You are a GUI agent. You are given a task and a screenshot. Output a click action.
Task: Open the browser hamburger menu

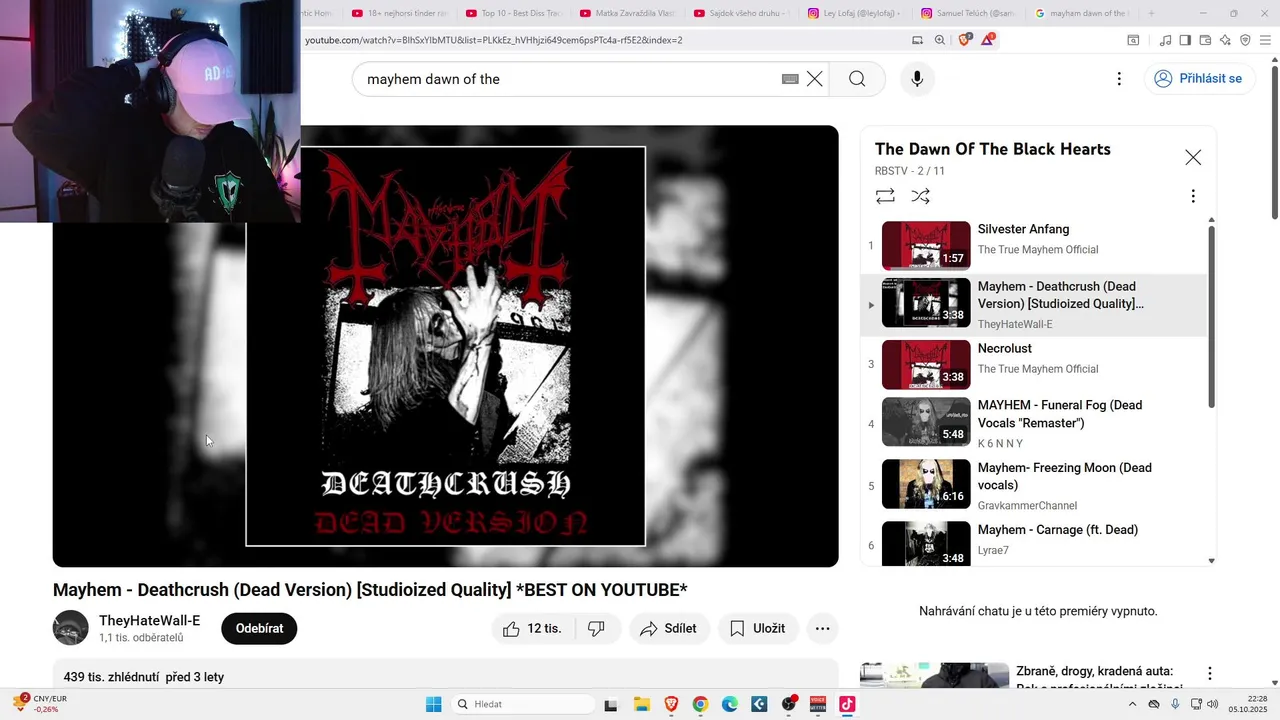(1265, 40)
